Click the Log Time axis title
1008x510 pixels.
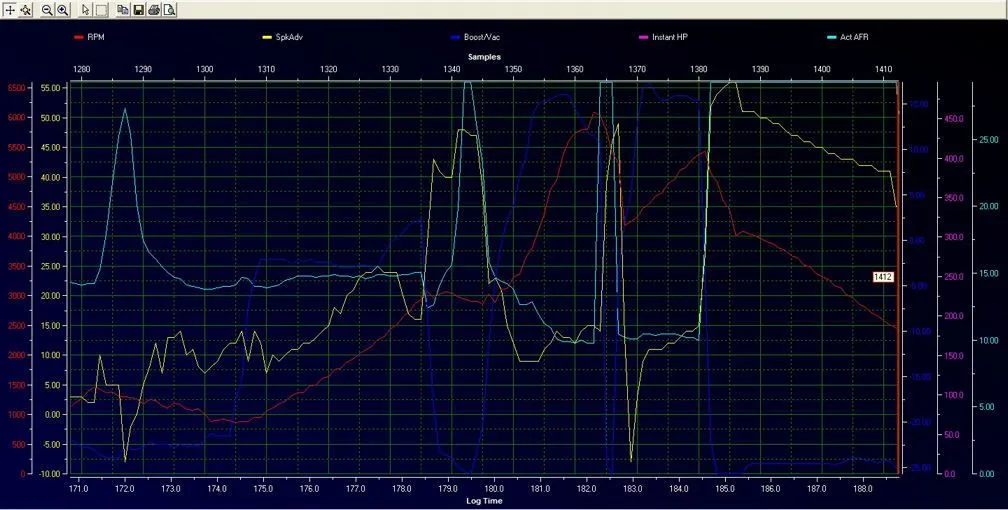pyautogui.click(x=482, y=501)
